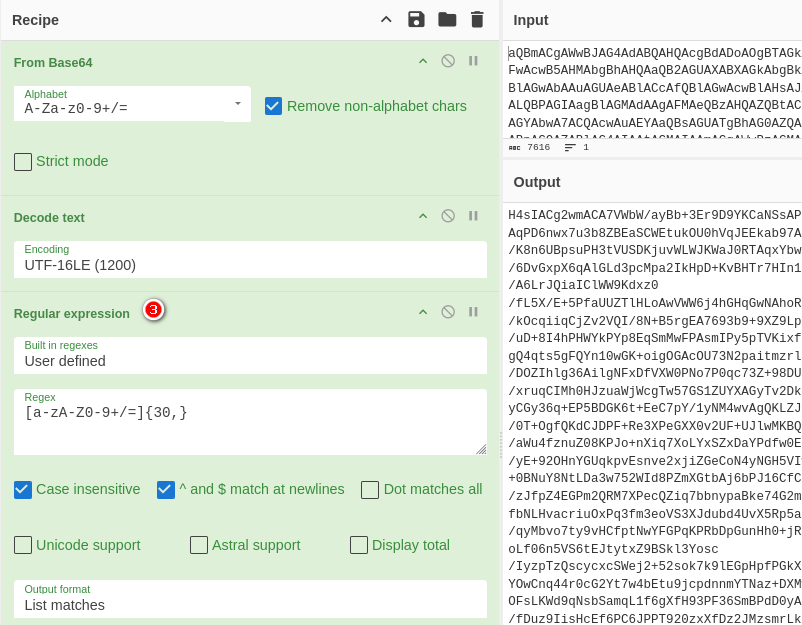Disable the Decode text operation
802x625 pixels.
(x=448, y=216)
